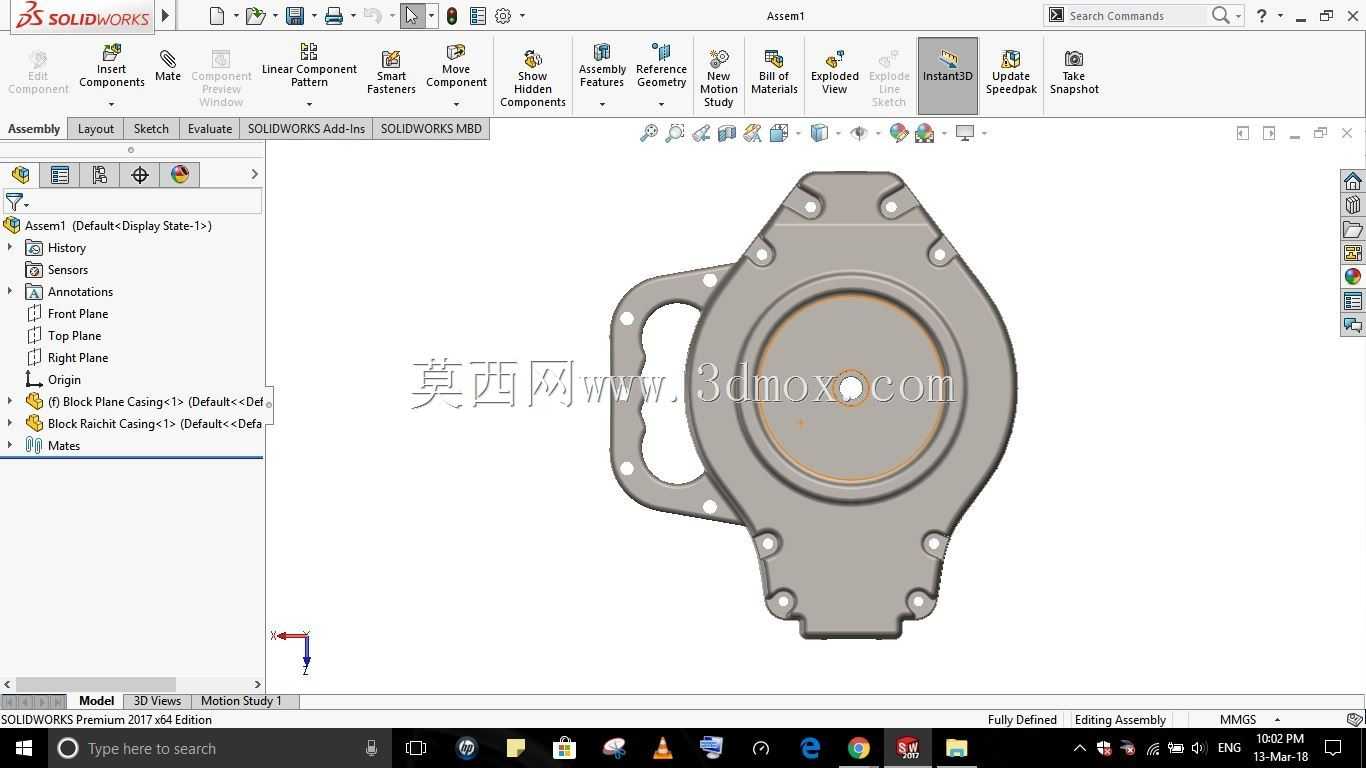The width and height of the screenshot is (1366, 768).
Task: Open Reference Geometry dropdown arrow
Action: pos(661,104)
